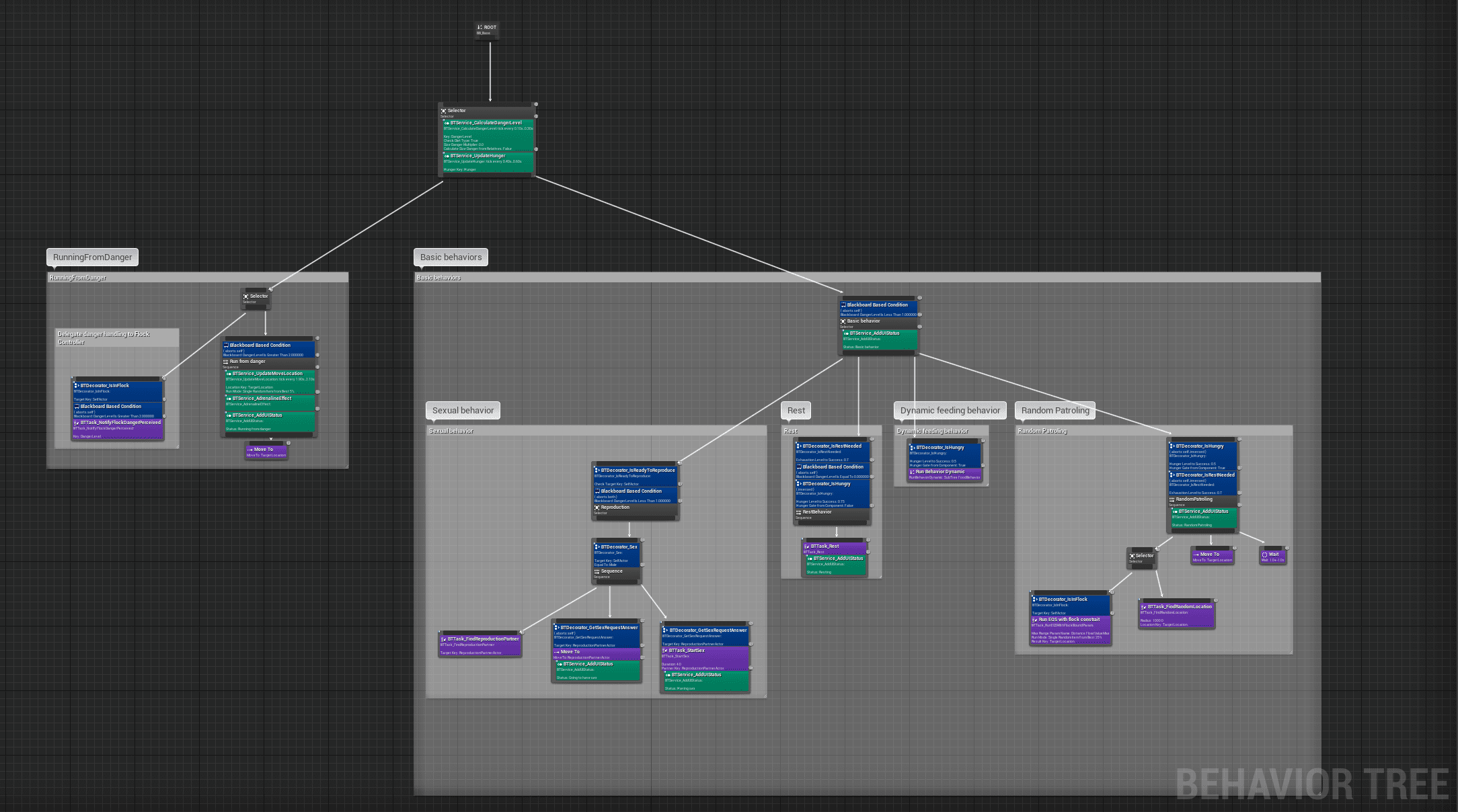Viewport: 1458px width, 812px height.
Task: Select the Selector inside RunningFromDanger comment
Action: click(256, 298)
